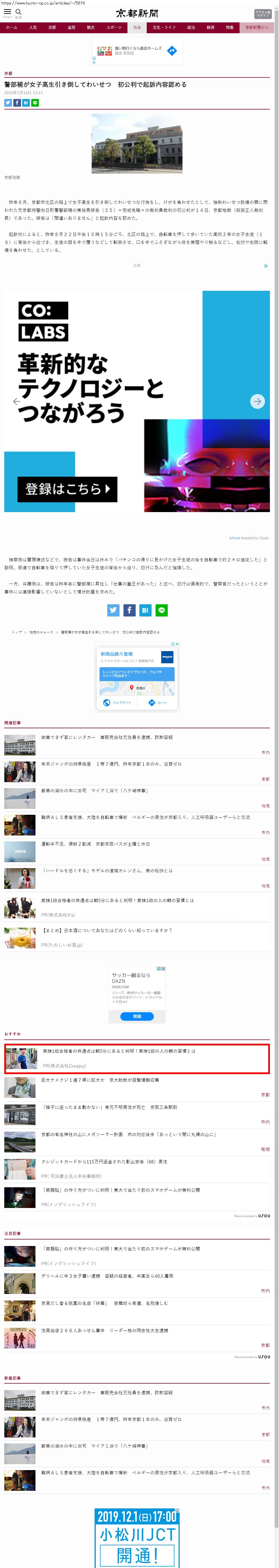Go back in CO:LABS ad with left arrow
The width and height of the screenshot is (279, 1568).
click(x=16, y=401)
